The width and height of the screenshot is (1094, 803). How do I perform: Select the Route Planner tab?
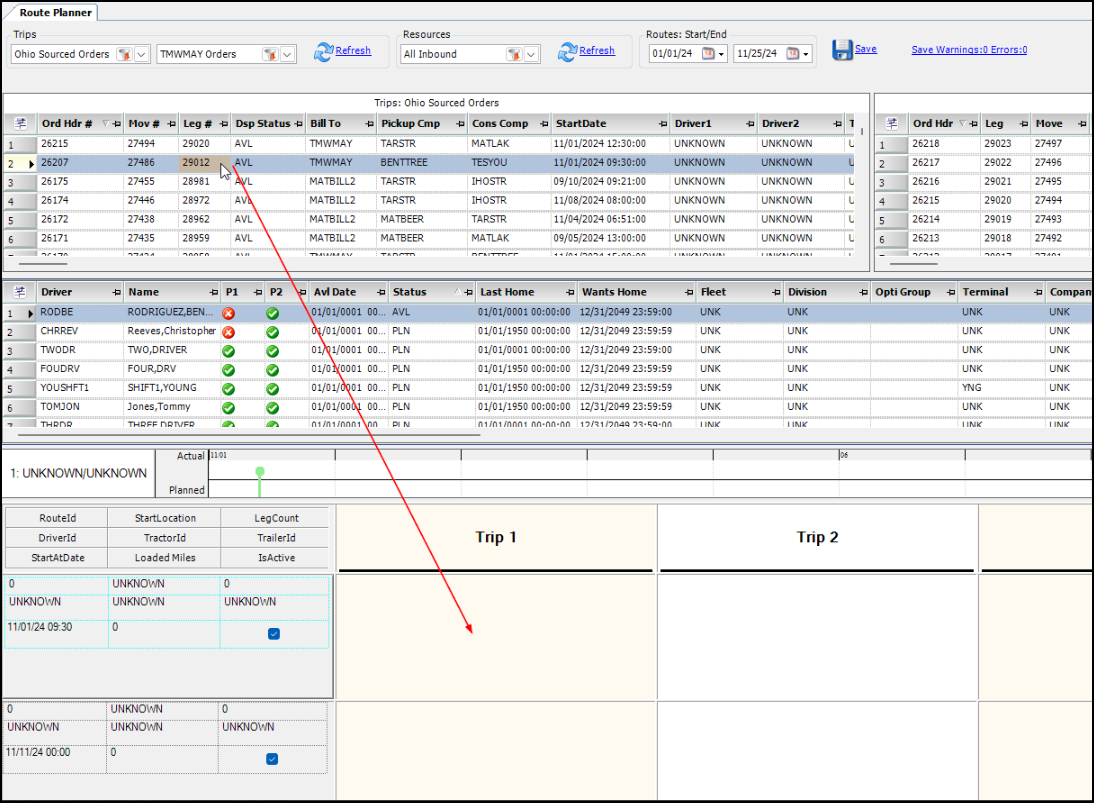[x=56, y=13]
